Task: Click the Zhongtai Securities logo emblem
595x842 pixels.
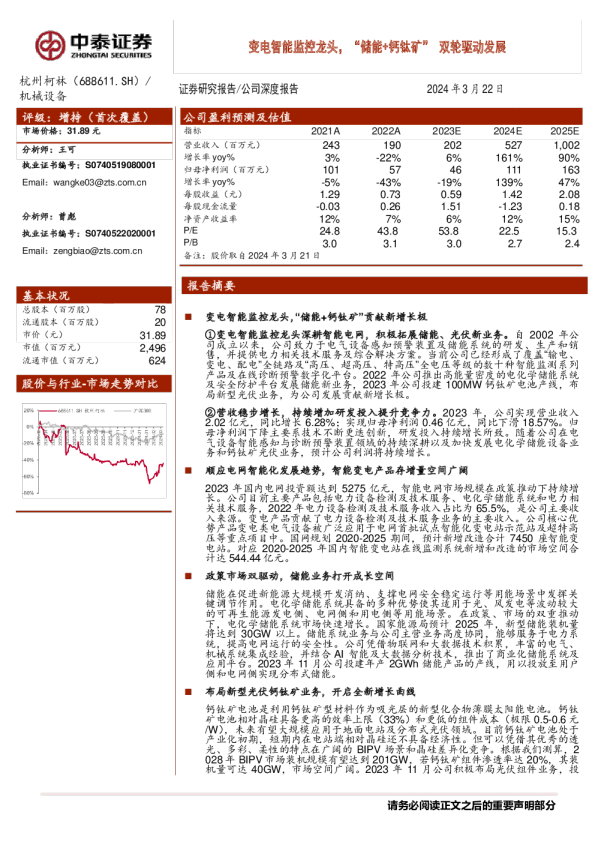Action: coord(50,46)
